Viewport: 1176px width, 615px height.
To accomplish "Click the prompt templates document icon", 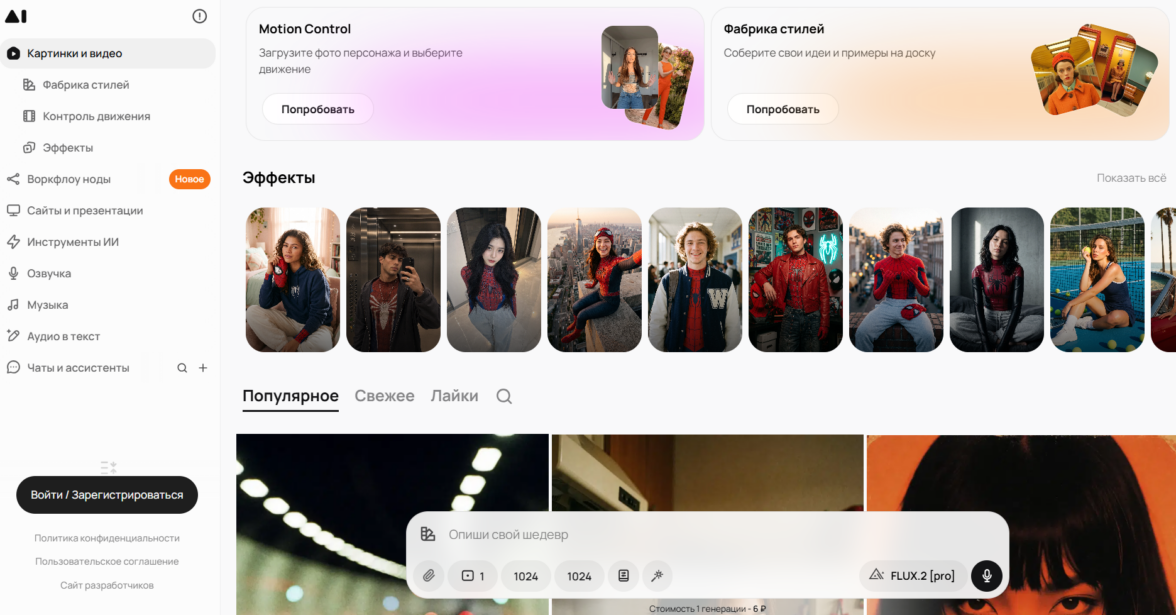I will tap(623, 576).
